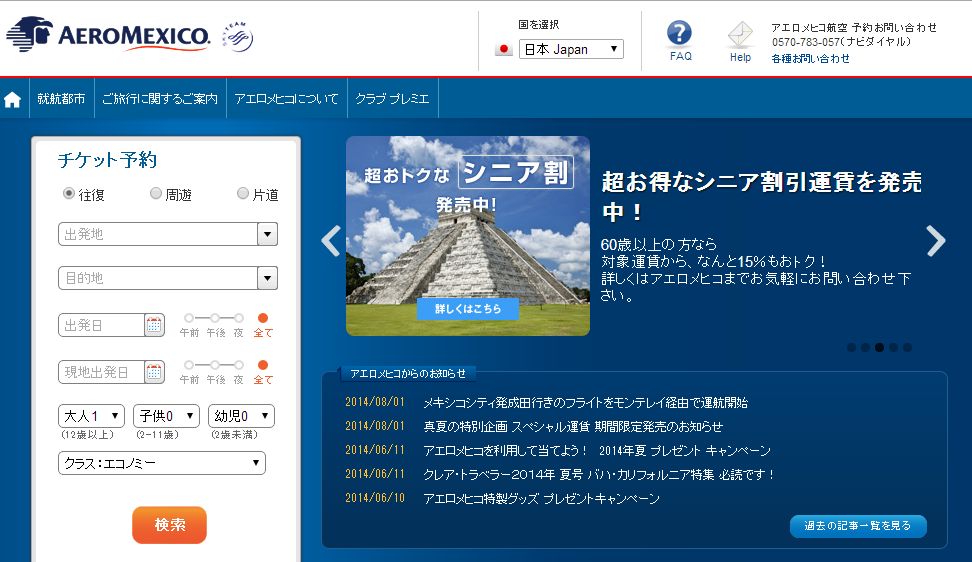Open the departure date calendar icon

click(x=154, y=325)
